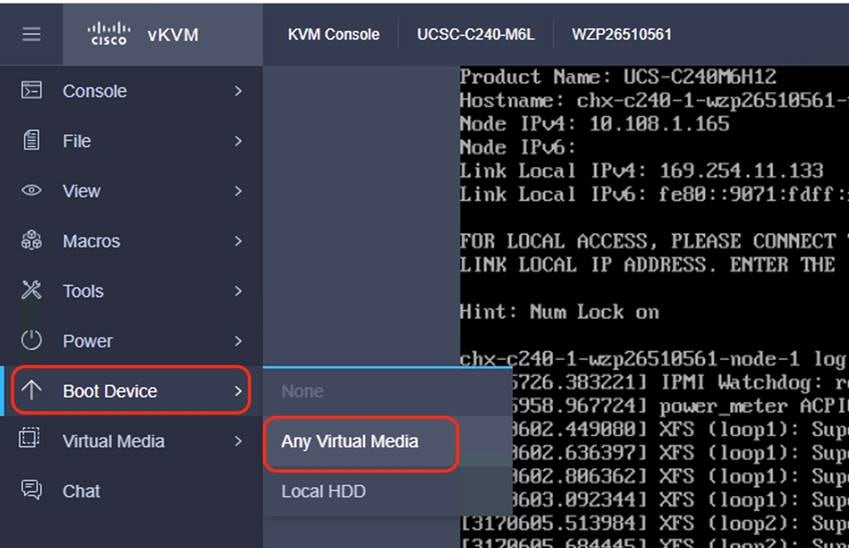Click the Node IPv4 10.108.1.165 line
Image resolution: width=849 pixels, height=548 pixels.
click(595, 124)
